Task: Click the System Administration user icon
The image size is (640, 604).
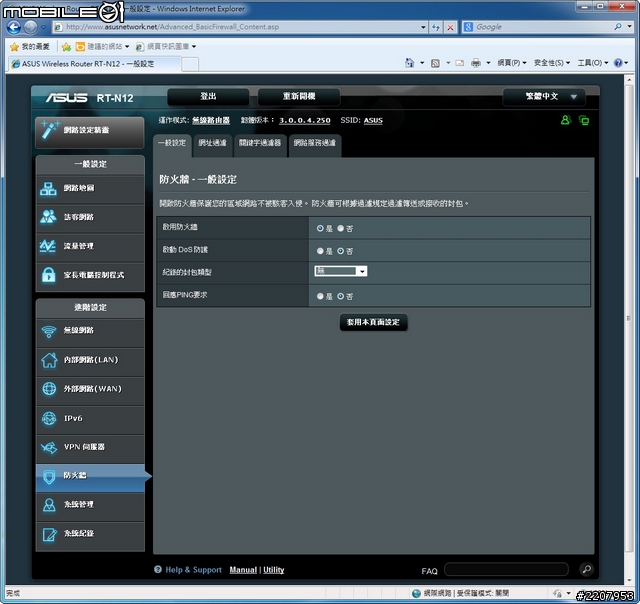Action: [49, 505]
